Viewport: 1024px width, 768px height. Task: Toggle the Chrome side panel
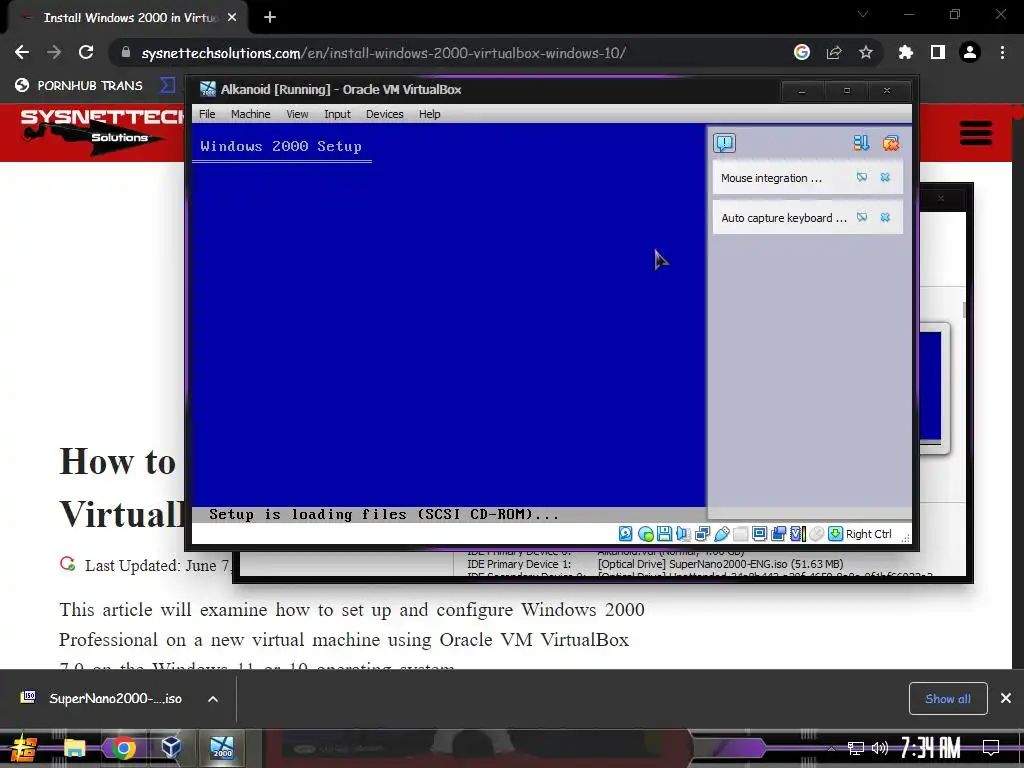[x=938, y=52]
